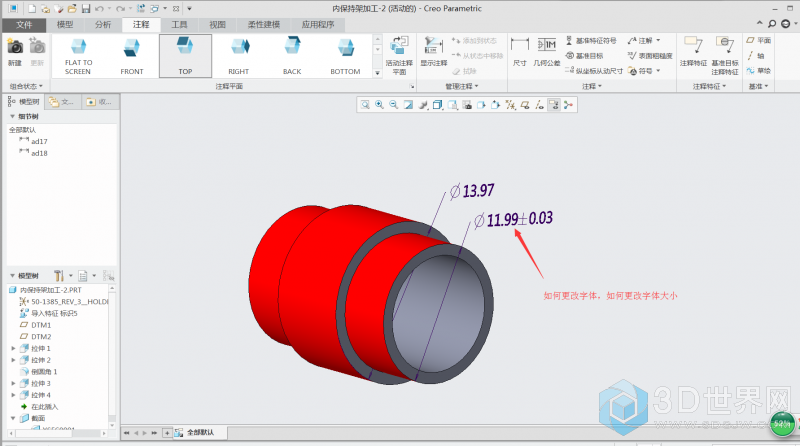Create a new file from quick access toolbar
Viewport: 800px width, 446px height.
(x=32, y=9)
